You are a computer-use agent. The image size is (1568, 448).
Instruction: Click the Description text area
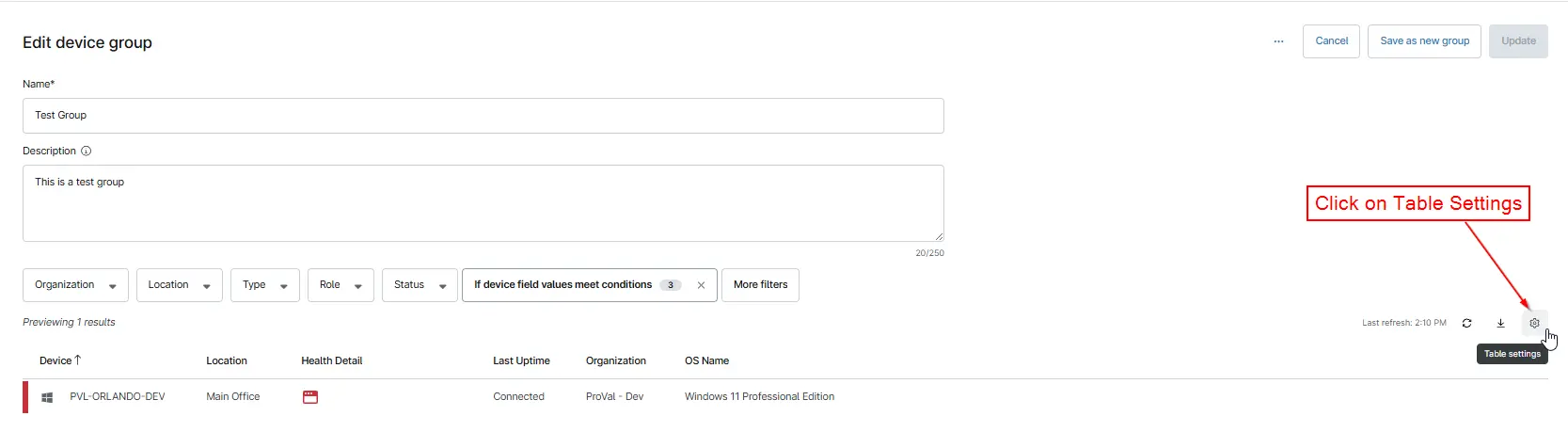point(483,203)
